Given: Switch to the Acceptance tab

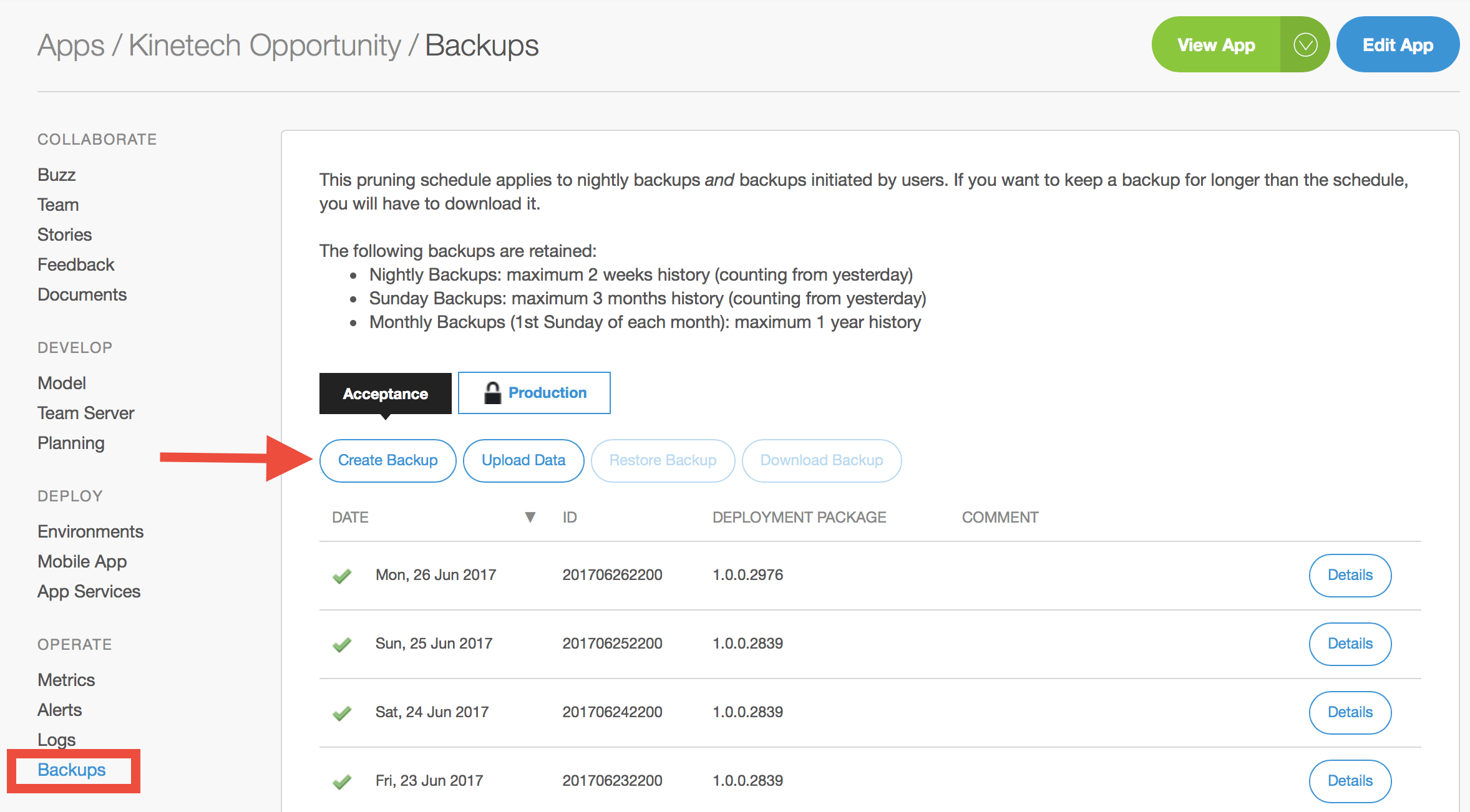Looking at the screenshot, I should pyautogui.click(x=384, y=393).
